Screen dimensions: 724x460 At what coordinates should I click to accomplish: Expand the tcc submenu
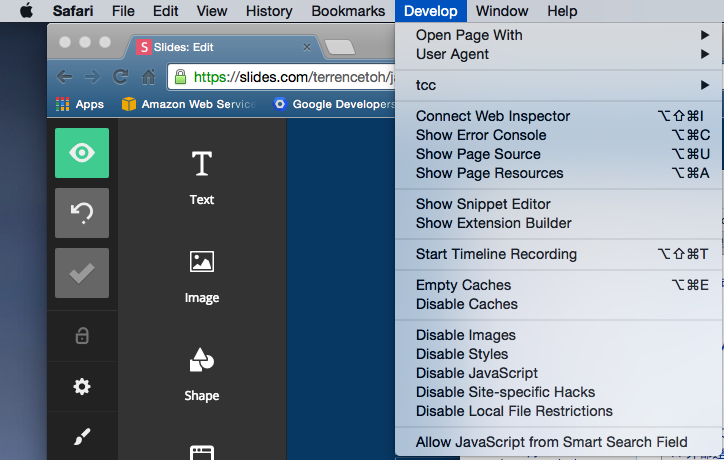point(559,85)
